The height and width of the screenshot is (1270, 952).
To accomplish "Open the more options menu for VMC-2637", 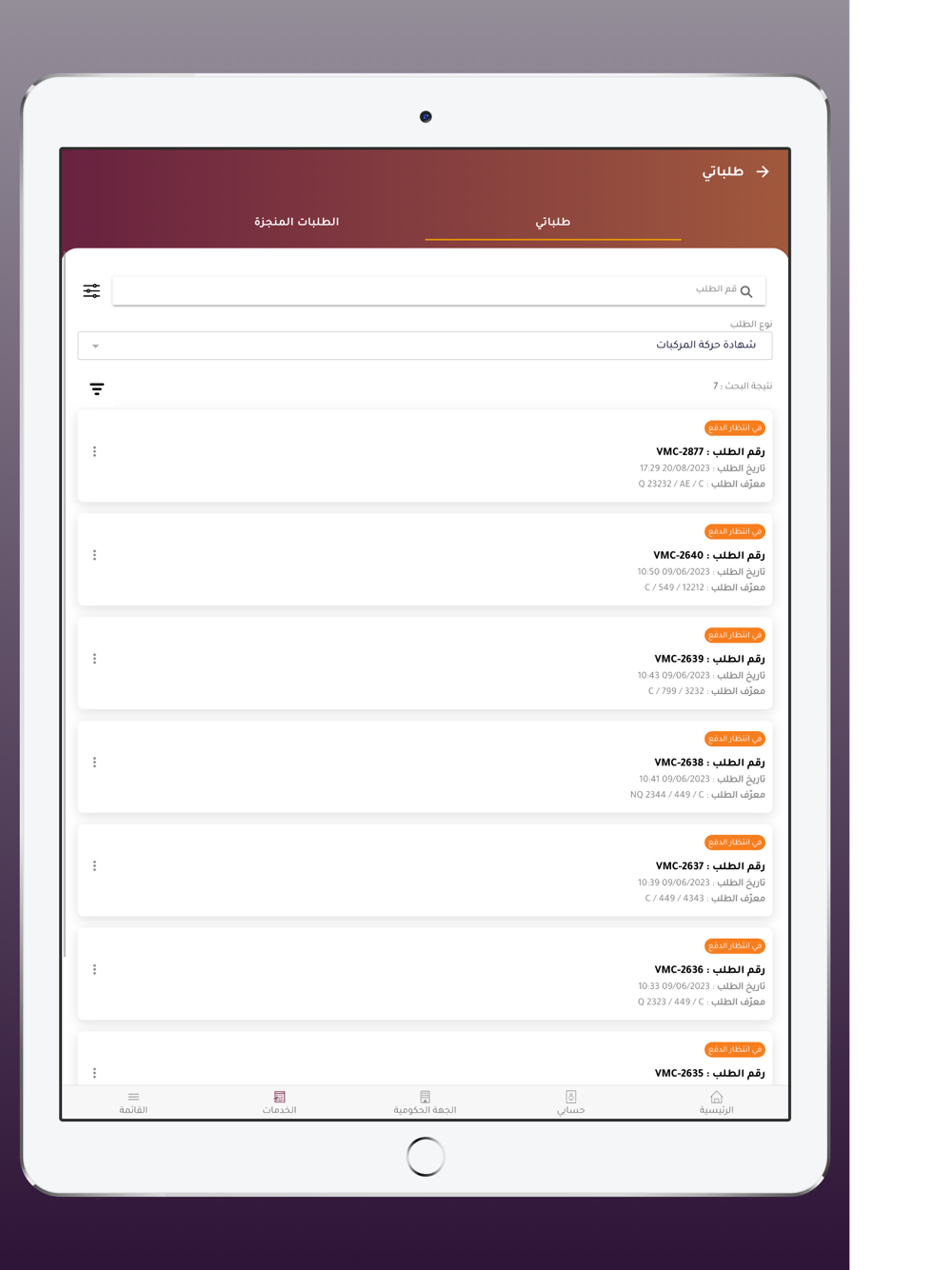I will click(x=94, y=866).
